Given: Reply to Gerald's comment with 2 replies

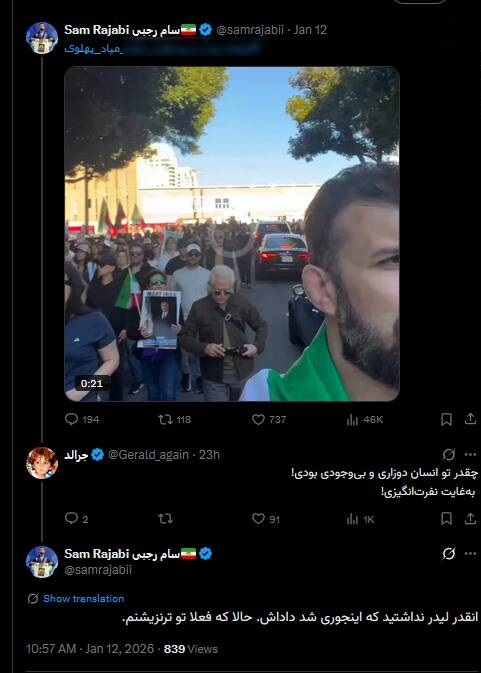Looking at the screenshot, I should (76, 519).
